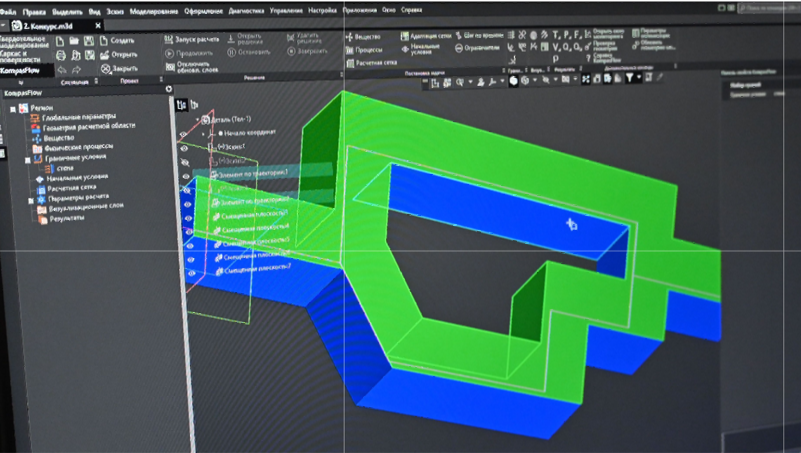This screenshot has width=801, height=453.
Task: Collapse the Граничные условия tree node
Action: [28, 159]
